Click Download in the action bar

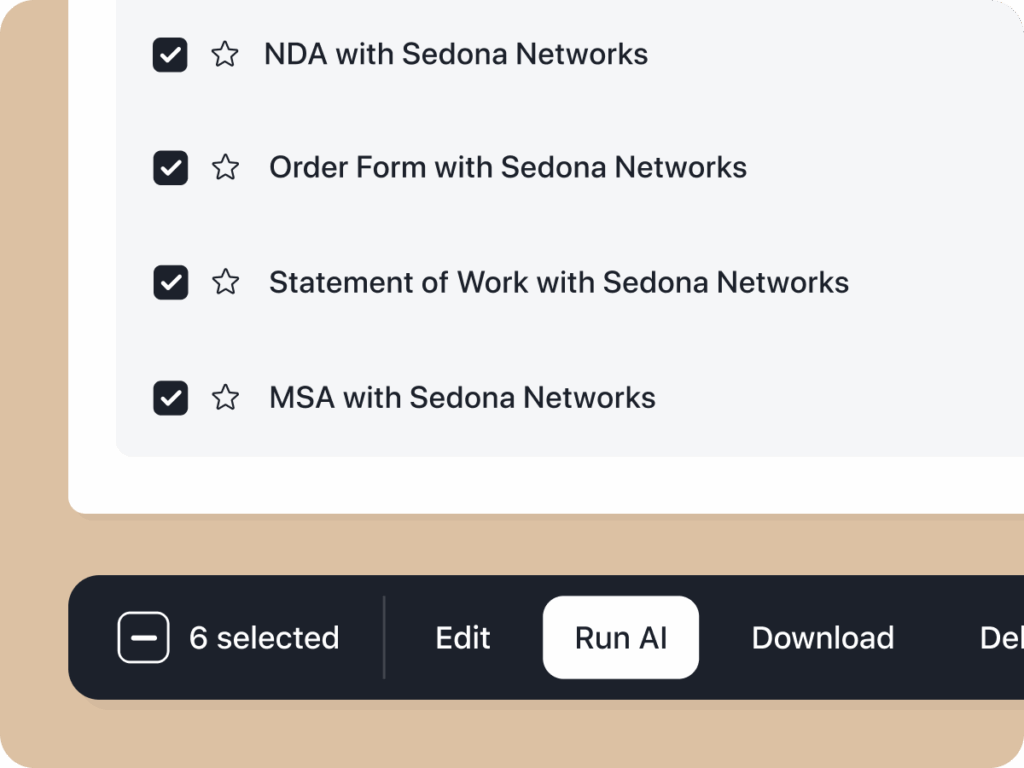click(x=822, y=637)
